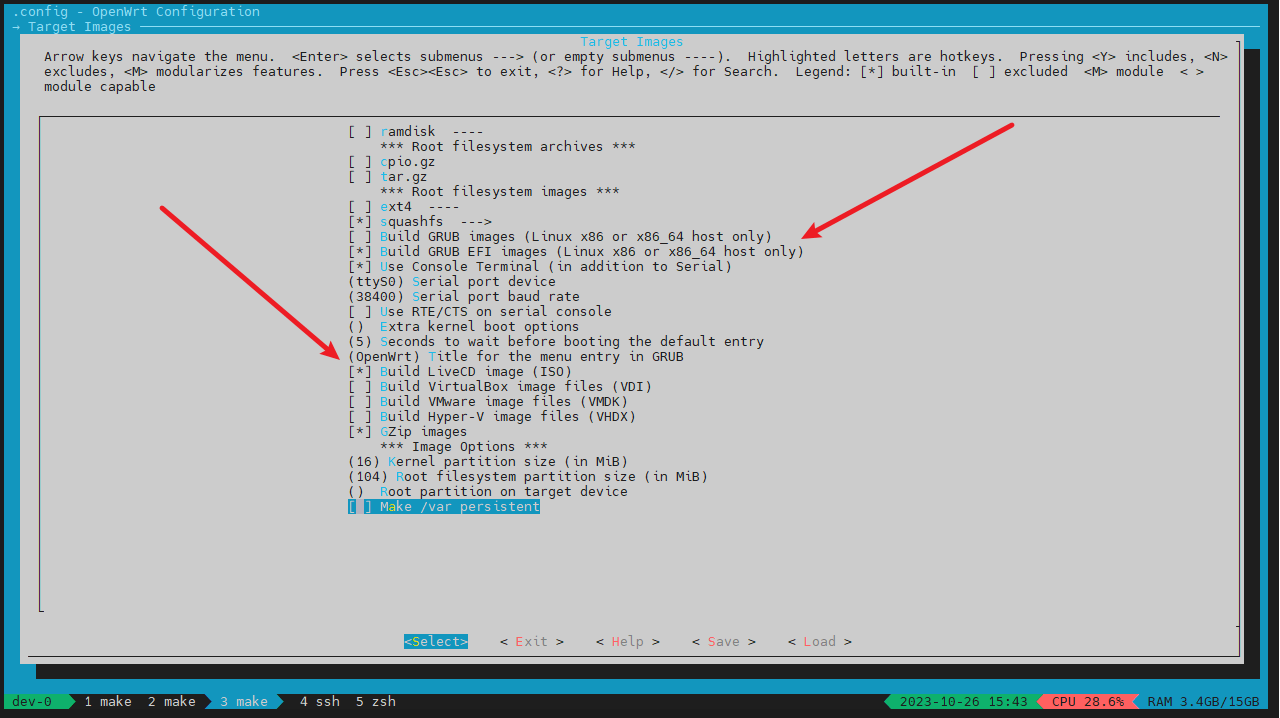Image resolution: width=1280 pixels, height=718 pixels.
Task: Disable Build LiveCD image (ISO)
Action: [360, 372]
